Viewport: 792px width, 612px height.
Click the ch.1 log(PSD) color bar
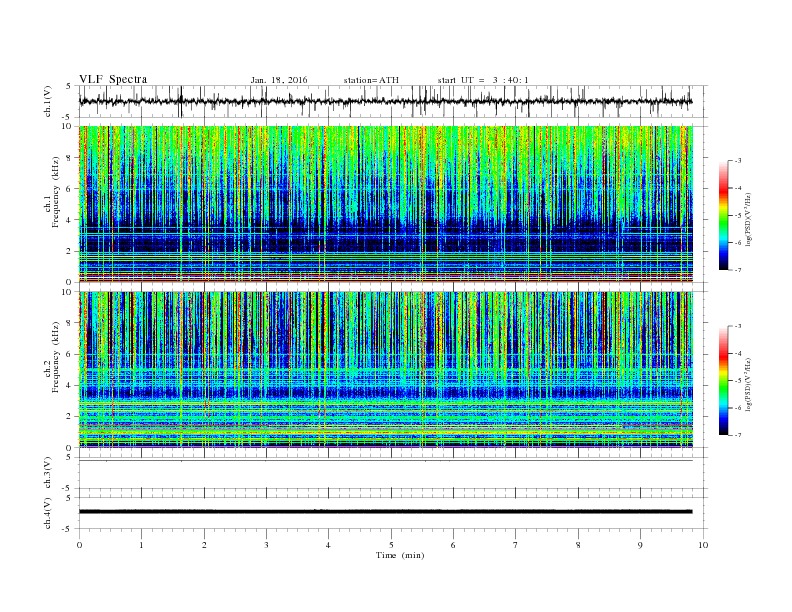pos(723,215)
